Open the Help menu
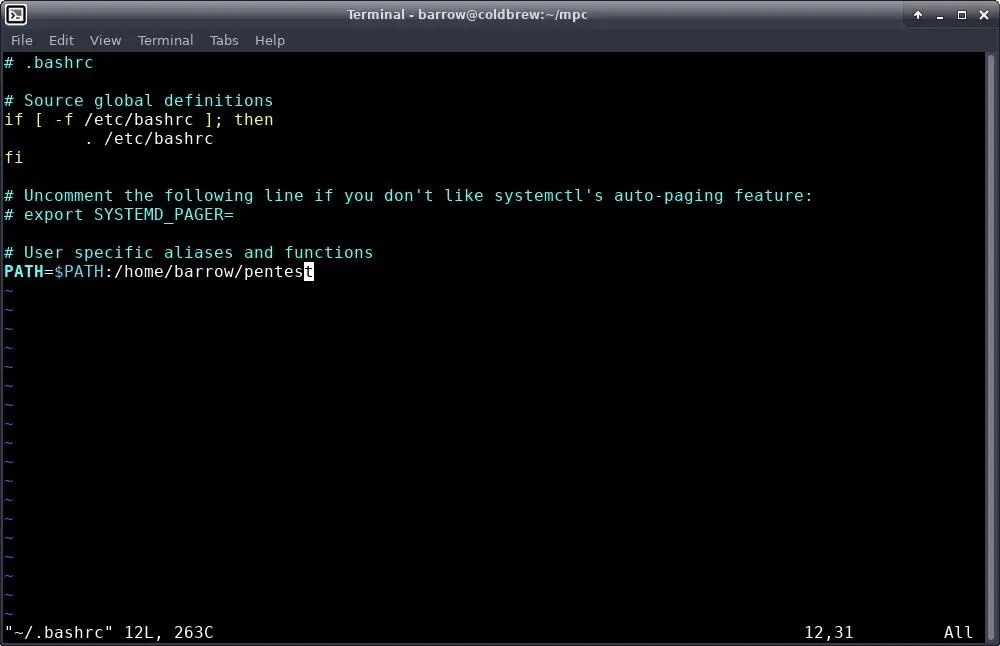 point(270,40)
